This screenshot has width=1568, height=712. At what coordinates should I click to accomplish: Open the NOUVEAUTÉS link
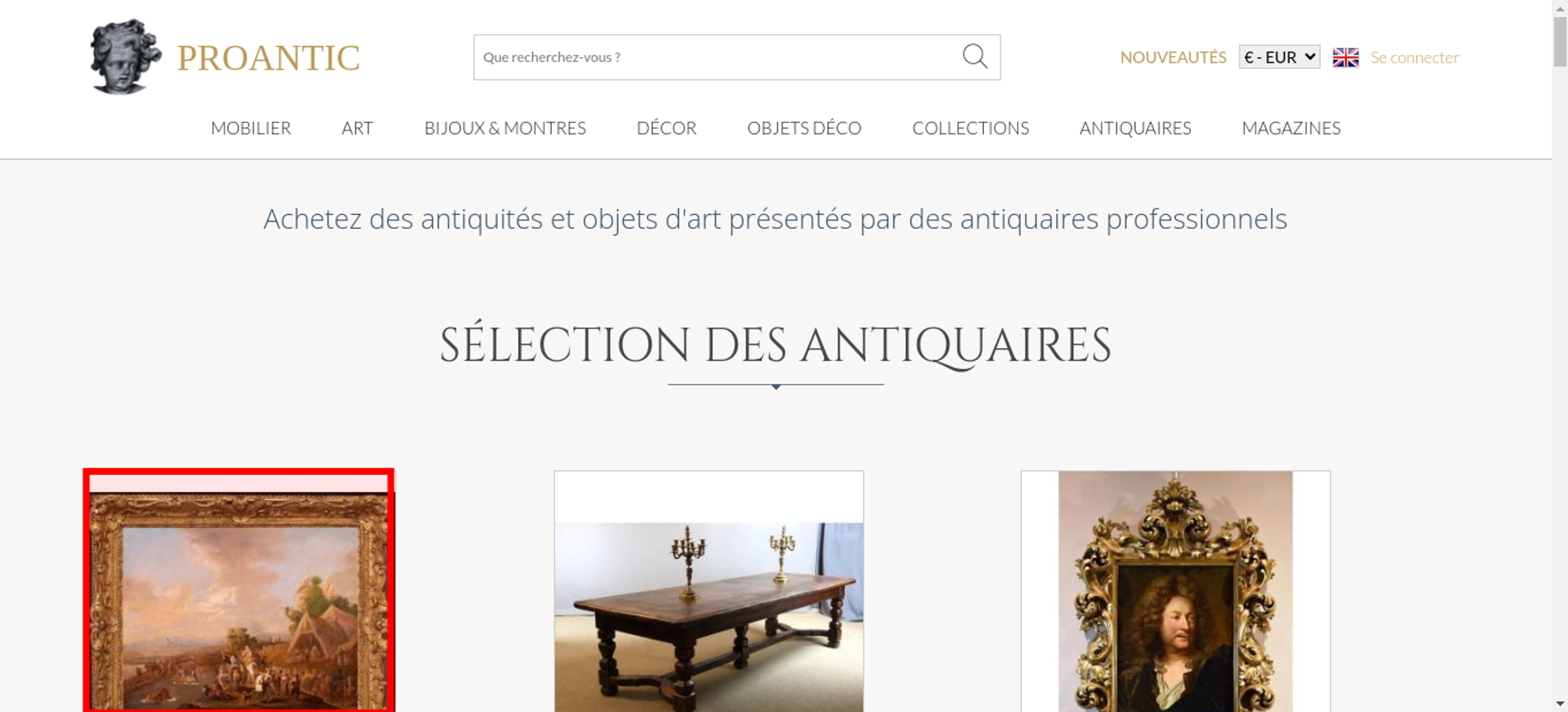point(1173,57)
